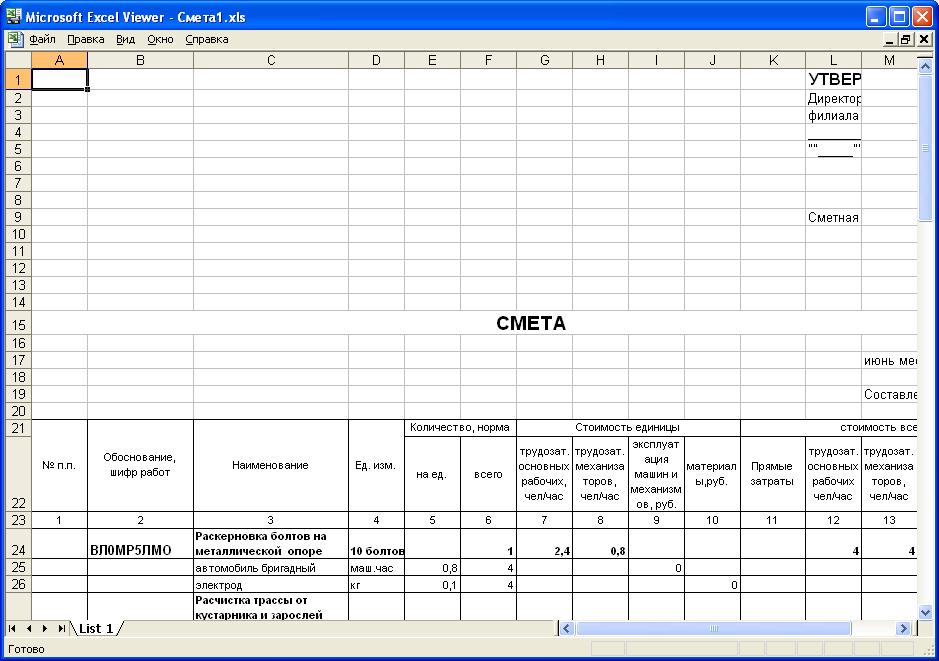Click the vertical scrollbar thumb
Viewport: 939px width, 661px height.
click(925, 147)
